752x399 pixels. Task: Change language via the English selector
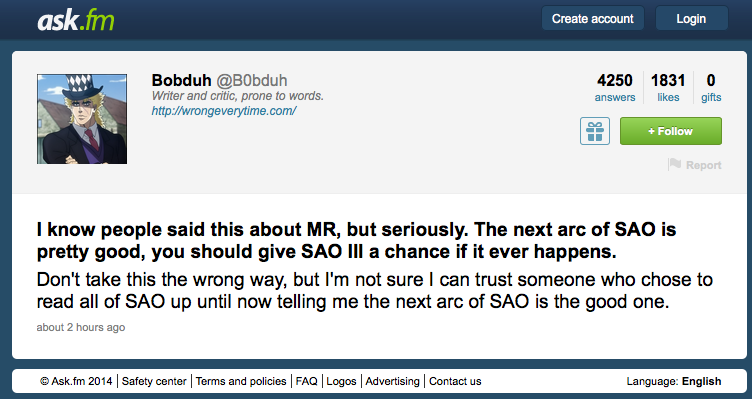[x=702, y=381]
